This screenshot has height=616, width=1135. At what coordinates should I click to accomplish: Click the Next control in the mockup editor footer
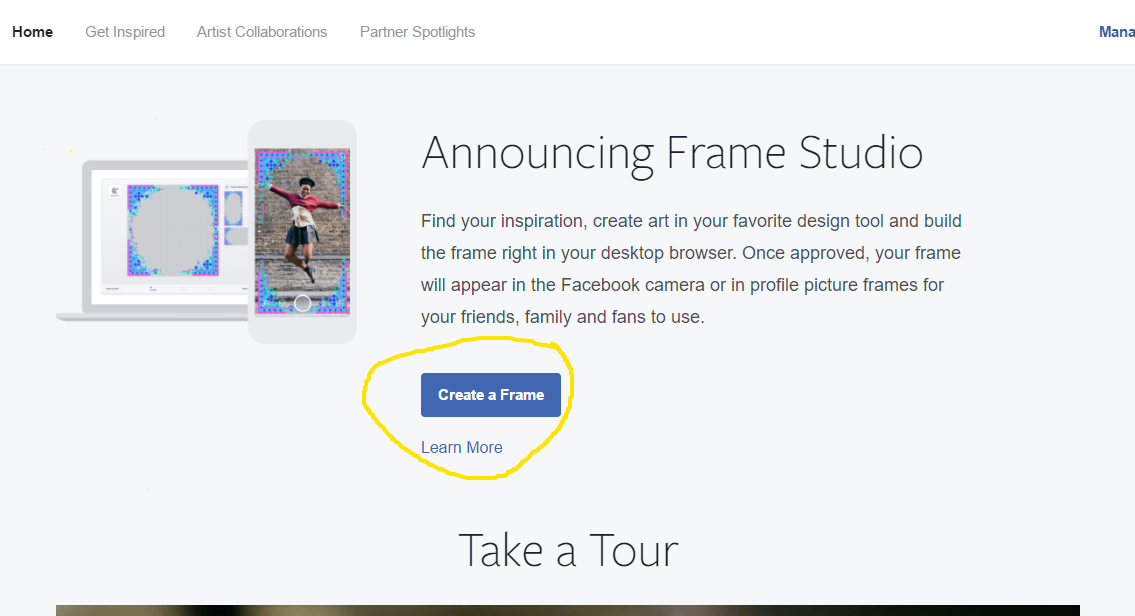click(x=245, y=288)
